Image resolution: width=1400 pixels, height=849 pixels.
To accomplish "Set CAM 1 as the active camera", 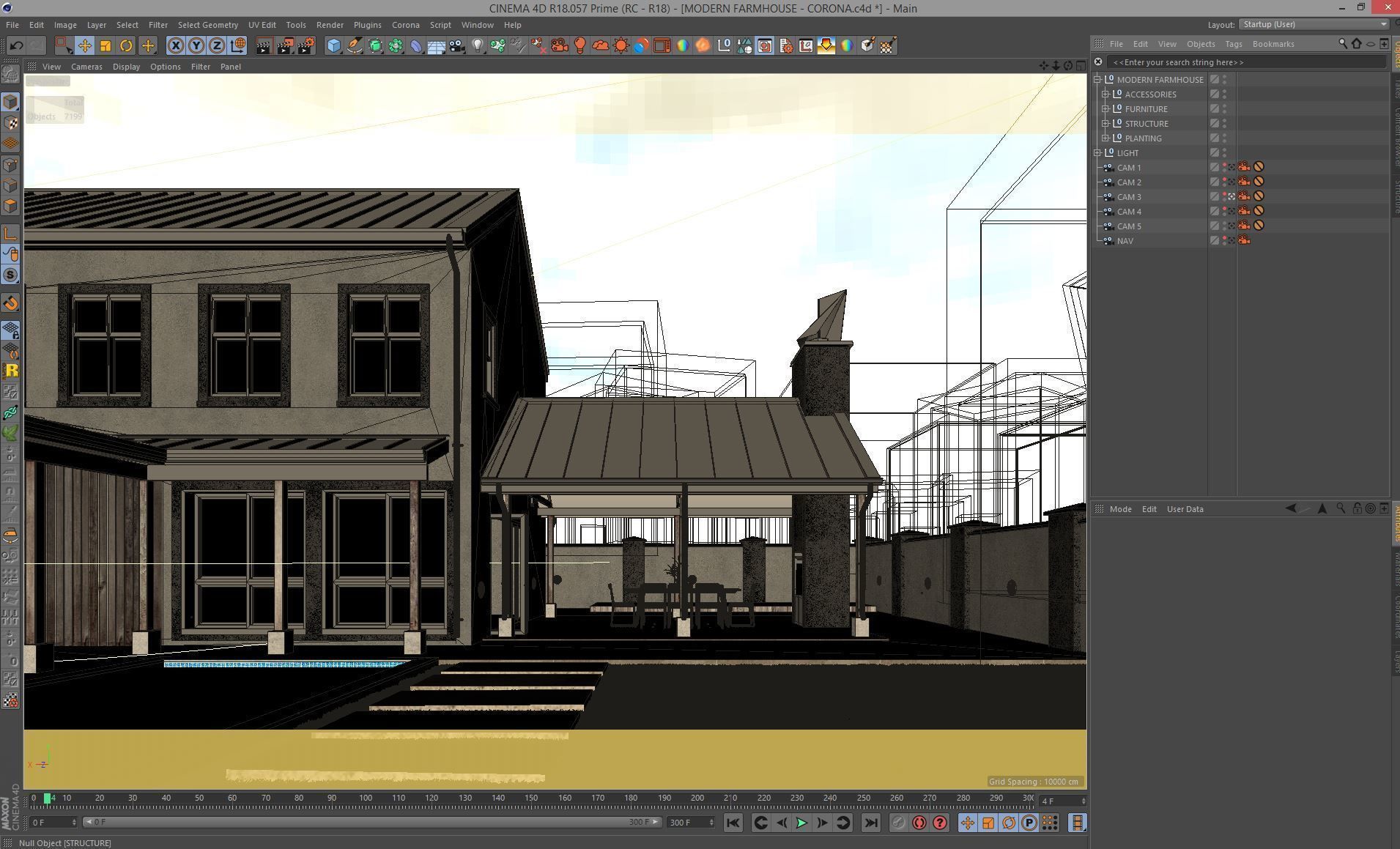I will 1232,167.
